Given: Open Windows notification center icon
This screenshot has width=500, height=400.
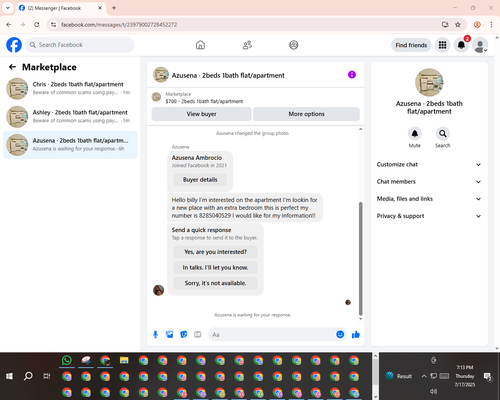Looking at the screenshot, I should point(488,376).
